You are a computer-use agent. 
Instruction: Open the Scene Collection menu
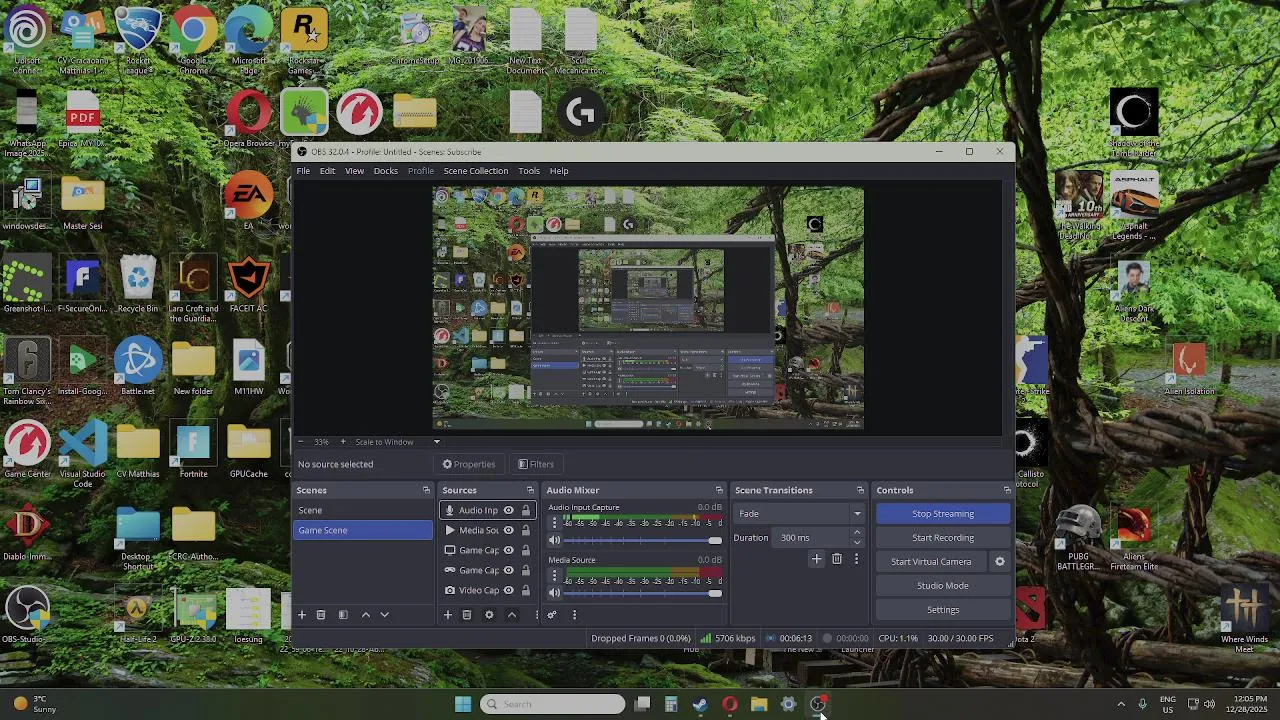pos(476,171)
